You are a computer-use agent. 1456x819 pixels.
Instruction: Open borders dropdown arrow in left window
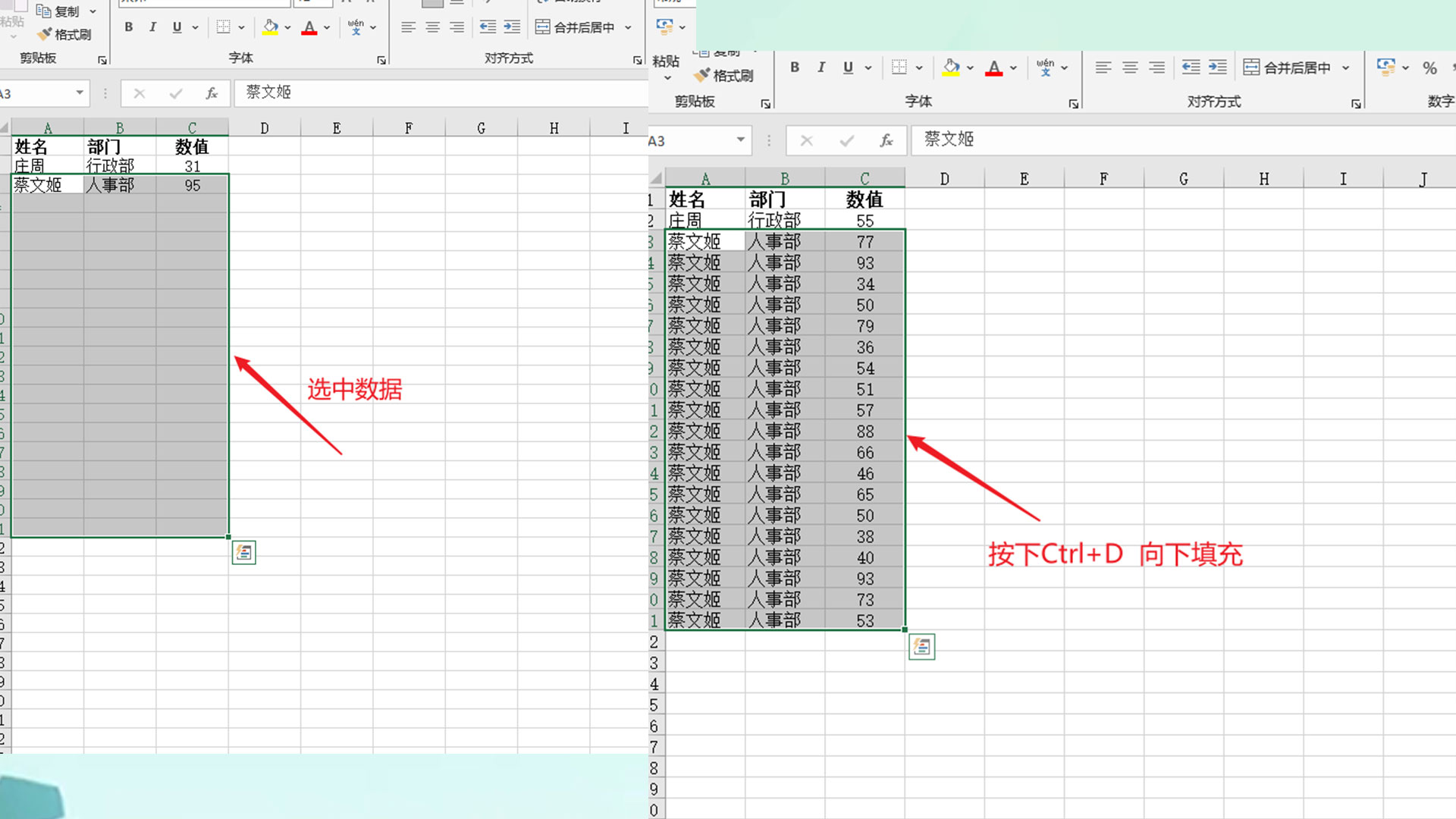tap(241, 27)
